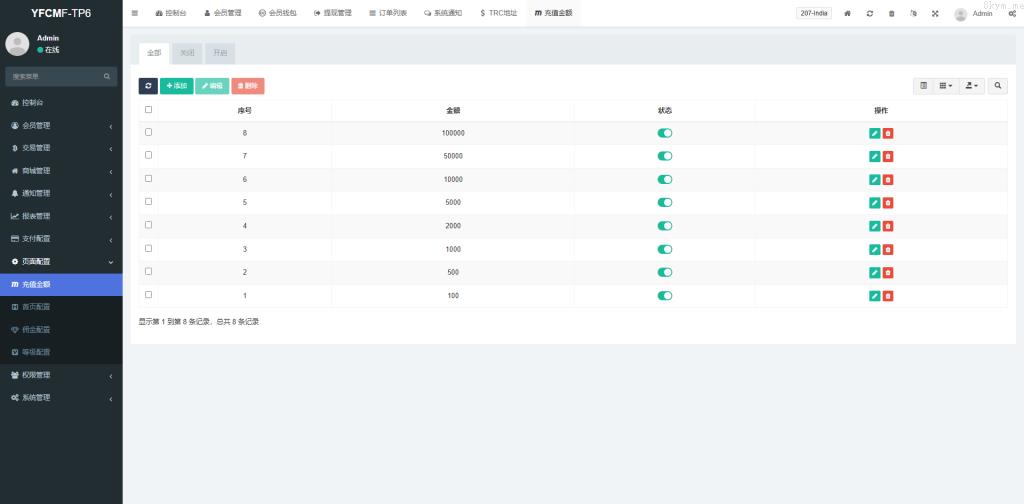The height and width of the screenshot is (504, 1024).
Task: Open the columns dropdown in table toolbar
Action: coord(945,86)
